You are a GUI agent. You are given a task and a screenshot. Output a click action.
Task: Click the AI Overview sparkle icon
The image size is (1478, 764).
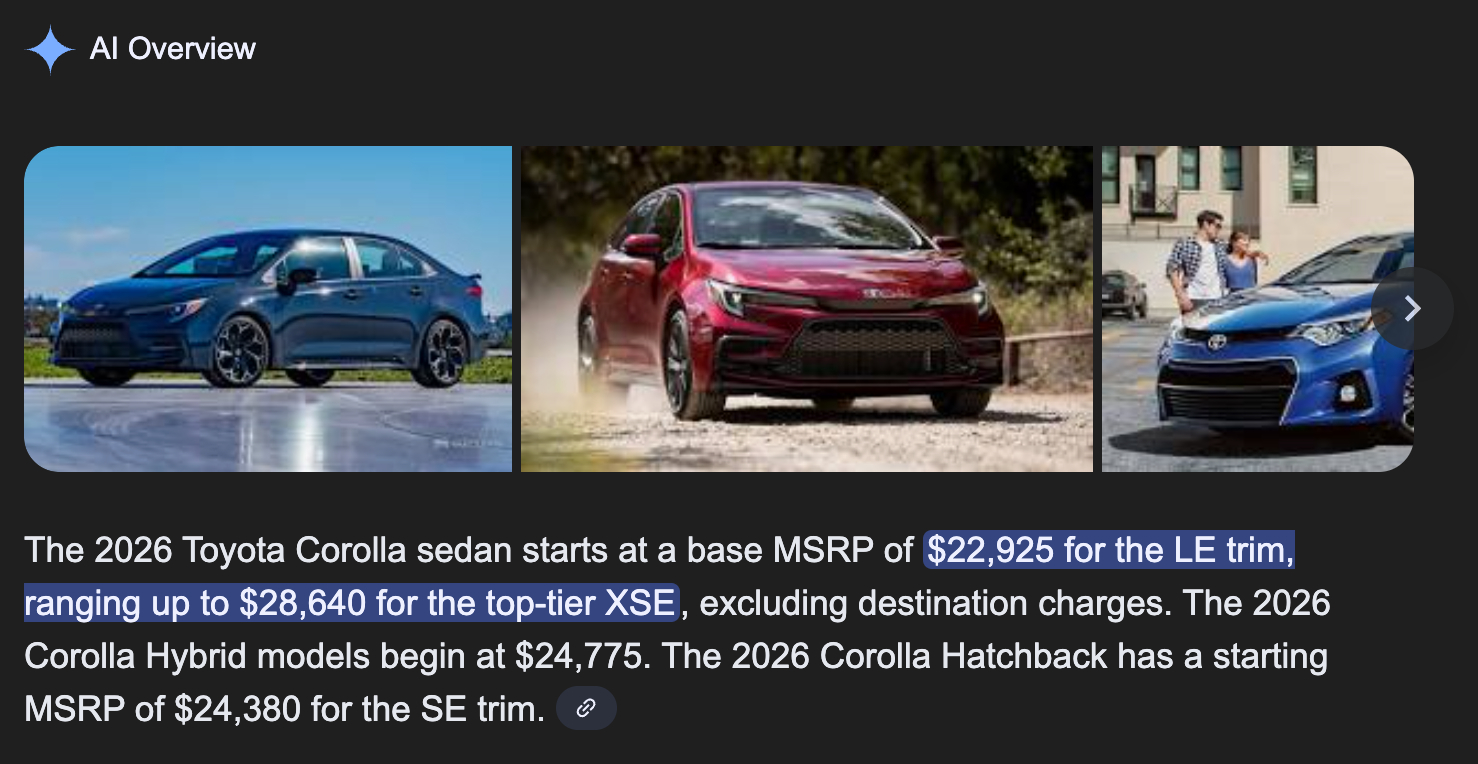[x=50, y=49]
